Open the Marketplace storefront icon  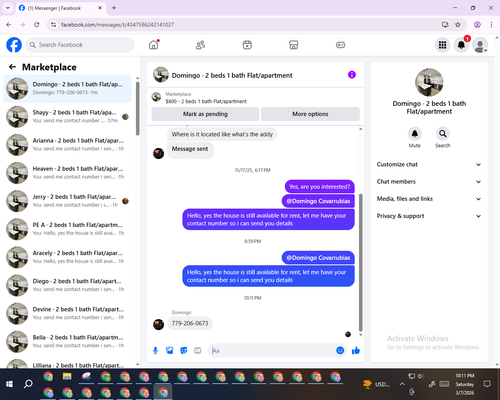294,45
